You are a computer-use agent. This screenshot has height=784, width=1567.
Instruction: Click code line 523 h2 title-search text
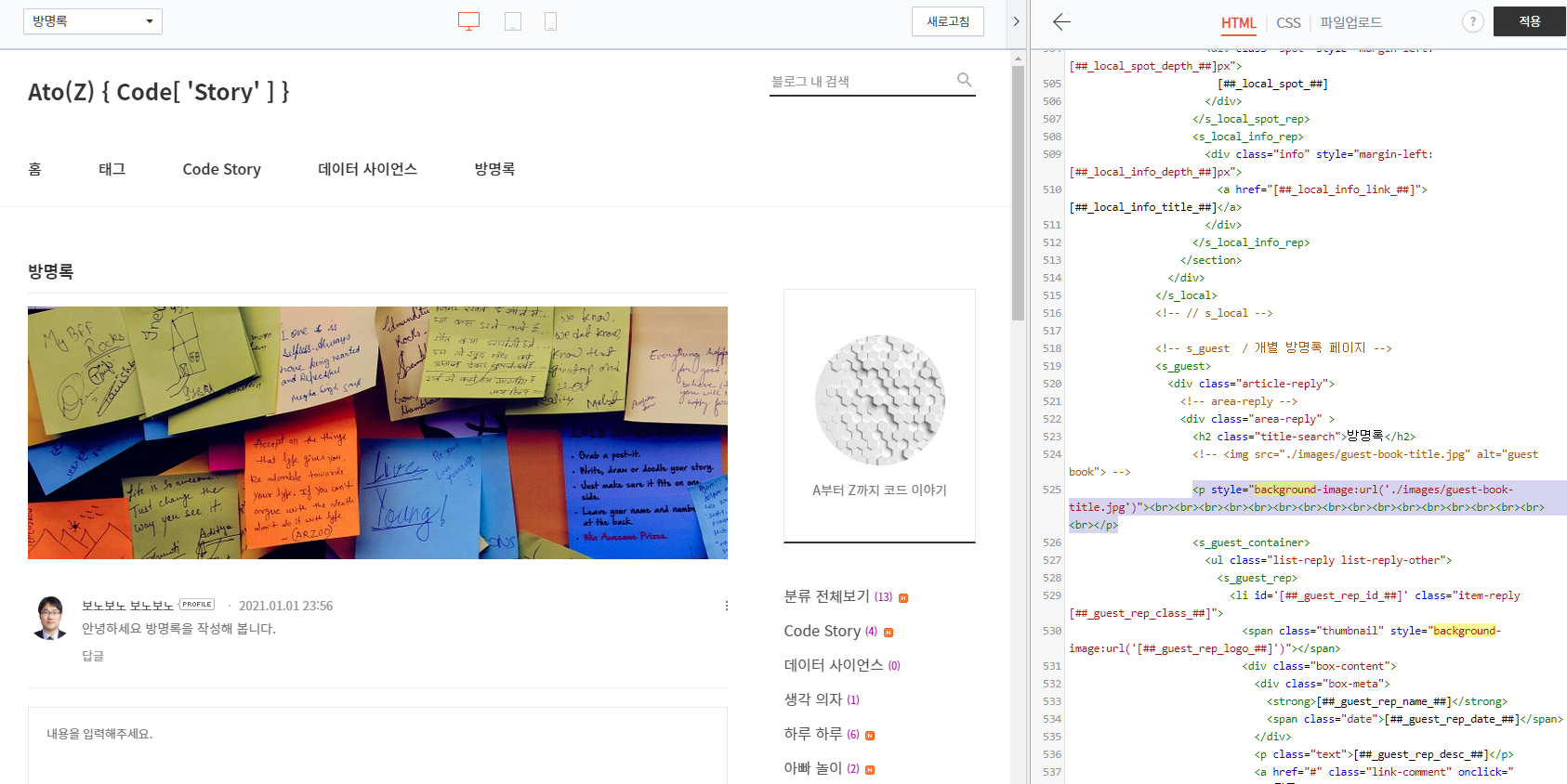pyautogui.click(x=1304, y=437)
